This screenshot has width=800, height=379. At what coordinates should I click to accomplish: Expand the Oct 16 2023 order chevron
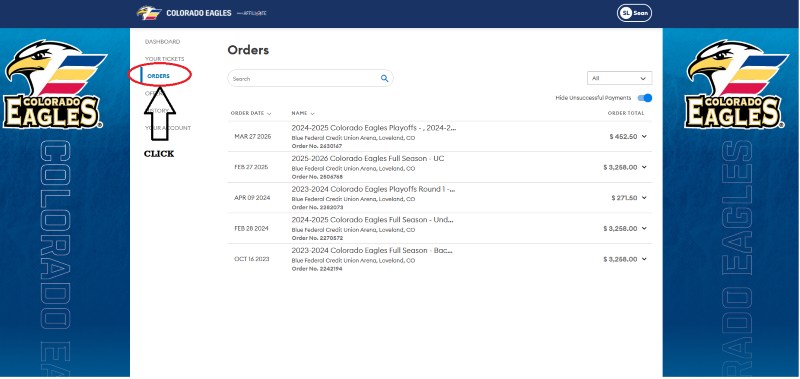pos(644,259)
